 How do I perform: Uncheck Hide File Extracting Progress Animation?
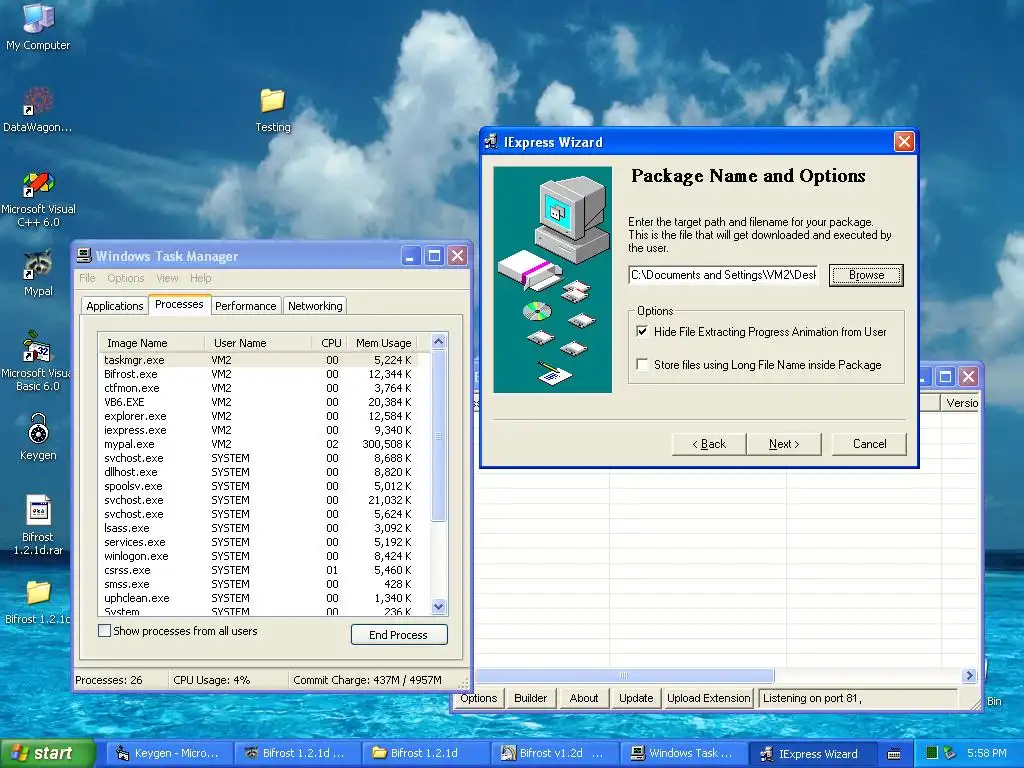click(643, 332)
